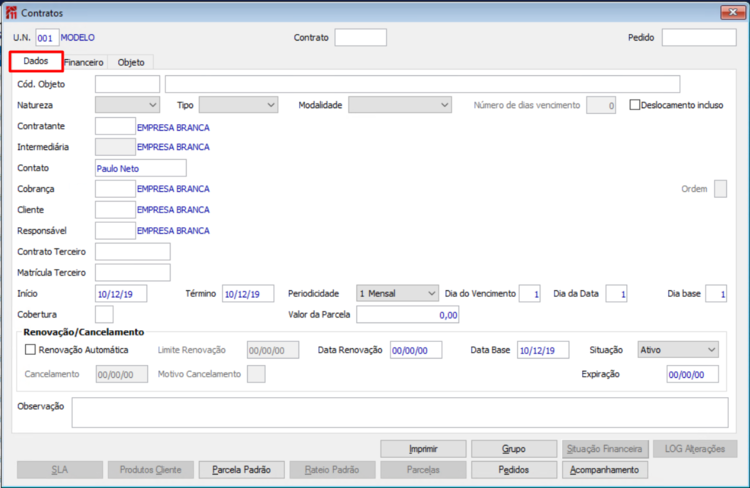Click the Matrícula Terceiro field

132,273
